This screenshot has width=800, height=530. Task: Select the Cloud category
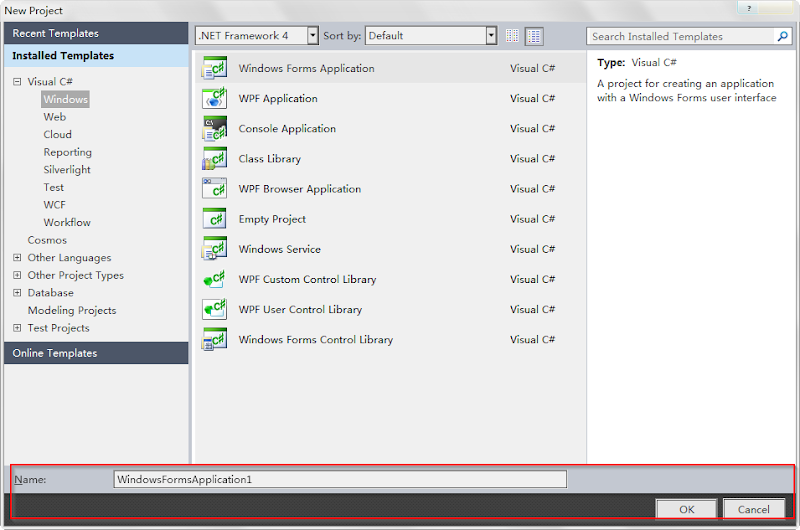click(57, 134)
